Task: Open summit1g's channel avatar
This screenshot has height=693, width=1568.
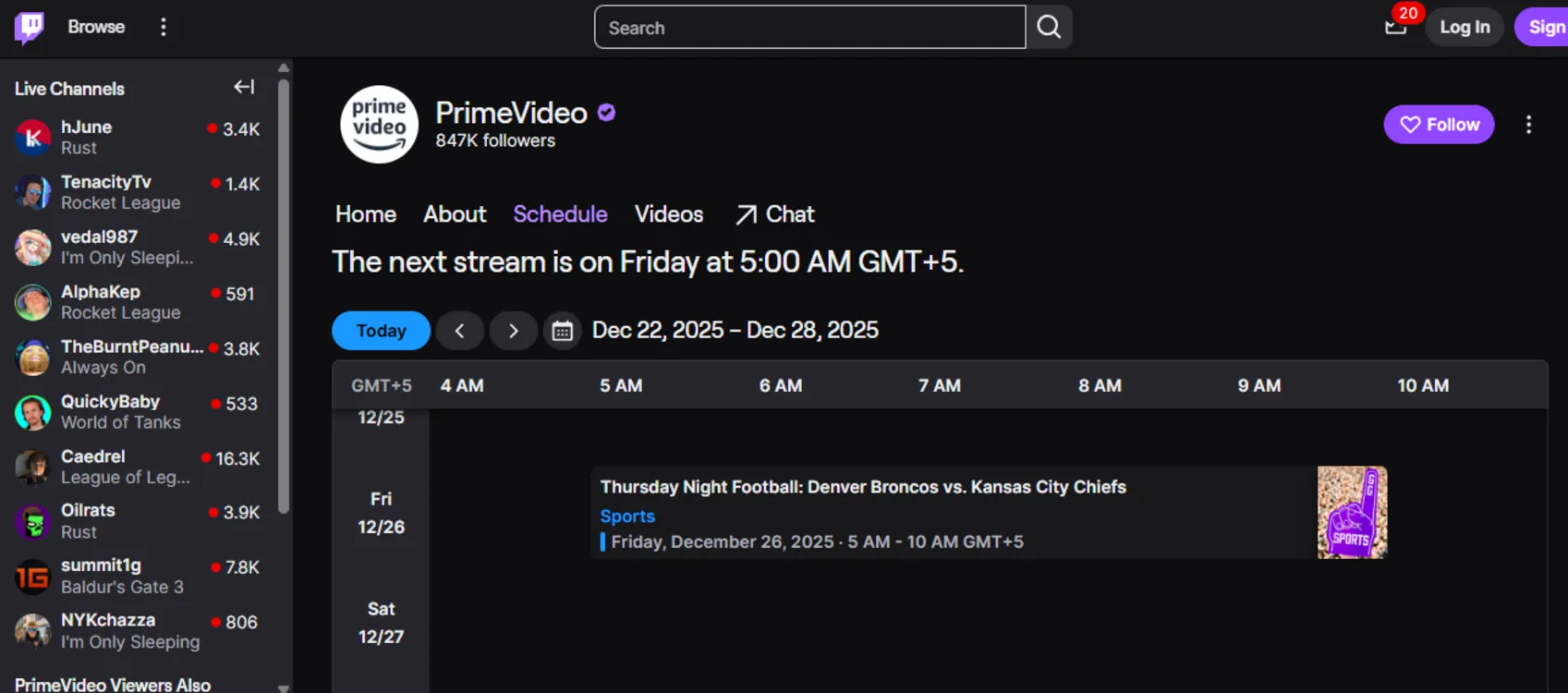Action: (x=32, y=577)
